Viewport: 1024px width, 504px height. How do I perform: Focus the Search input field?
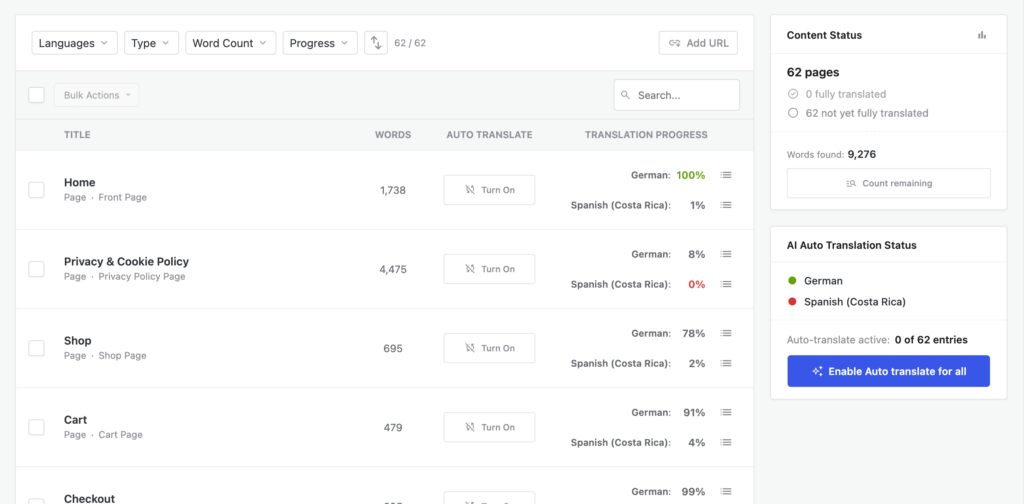677,95
